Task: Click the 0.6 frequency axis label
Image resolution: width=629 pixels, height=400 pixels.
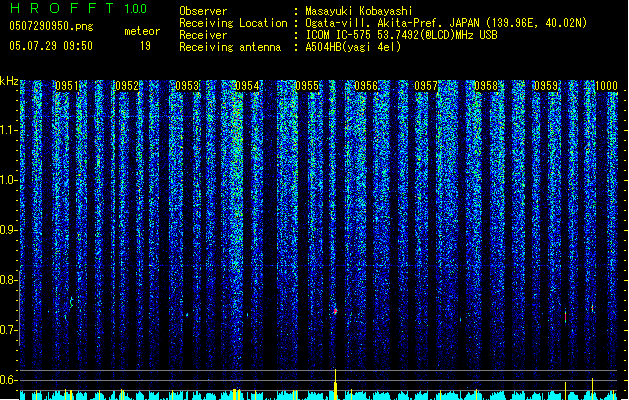Action: point(8,380)
